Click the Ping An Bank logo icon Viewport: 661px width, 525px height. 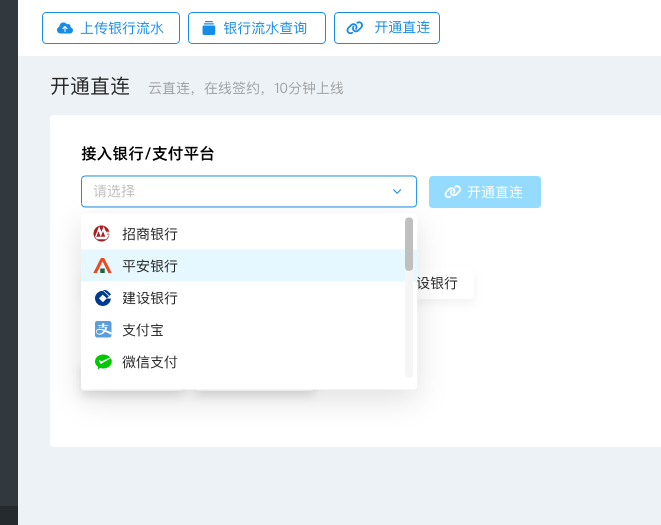click(102, 266)
